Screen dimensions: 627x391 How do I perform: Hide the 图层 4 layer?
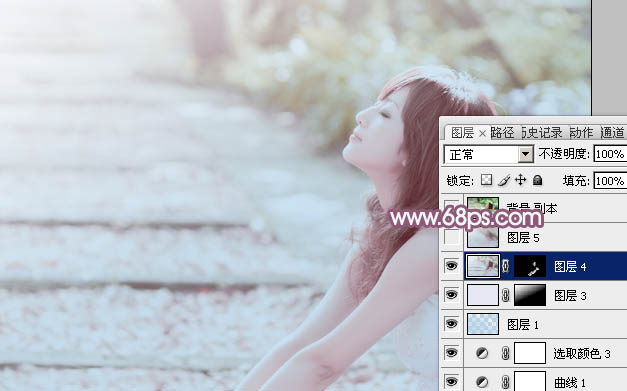click(451, 266)
